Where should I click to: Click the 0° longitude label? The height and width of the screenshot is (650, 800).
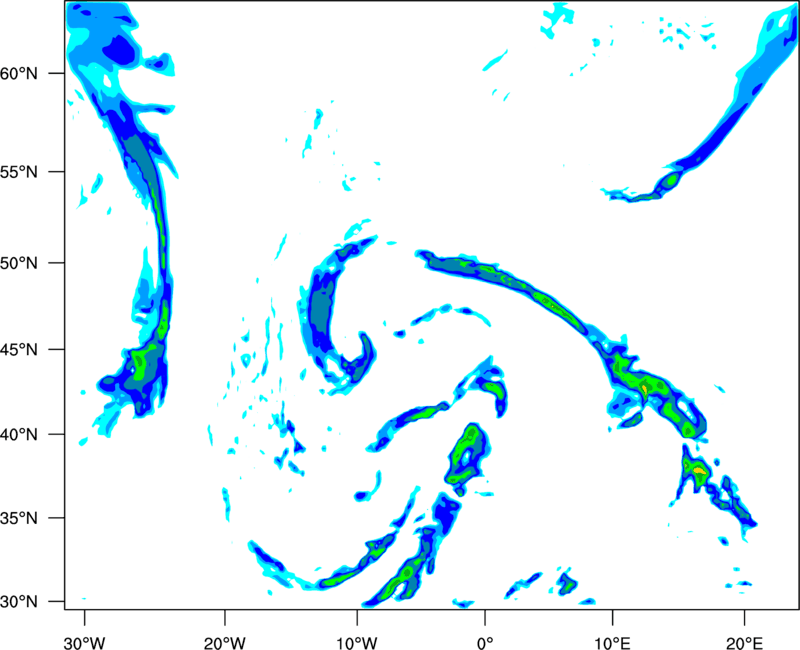point(485,643)
